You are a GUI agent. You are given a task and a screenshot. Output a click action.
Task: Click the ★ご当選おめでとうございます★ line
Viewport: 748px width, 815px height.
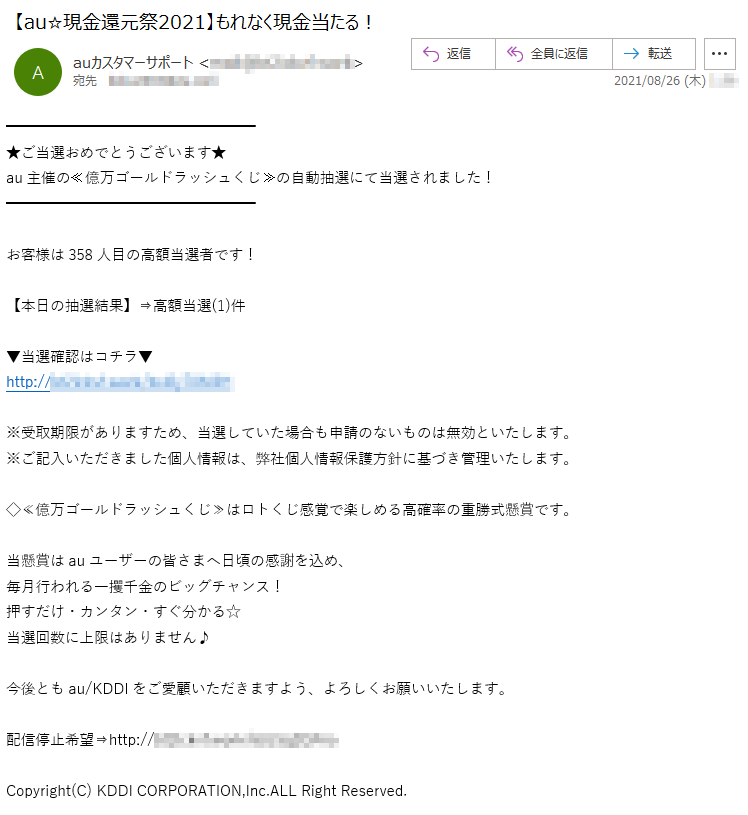pyautogui.click(x=116, y=152)
